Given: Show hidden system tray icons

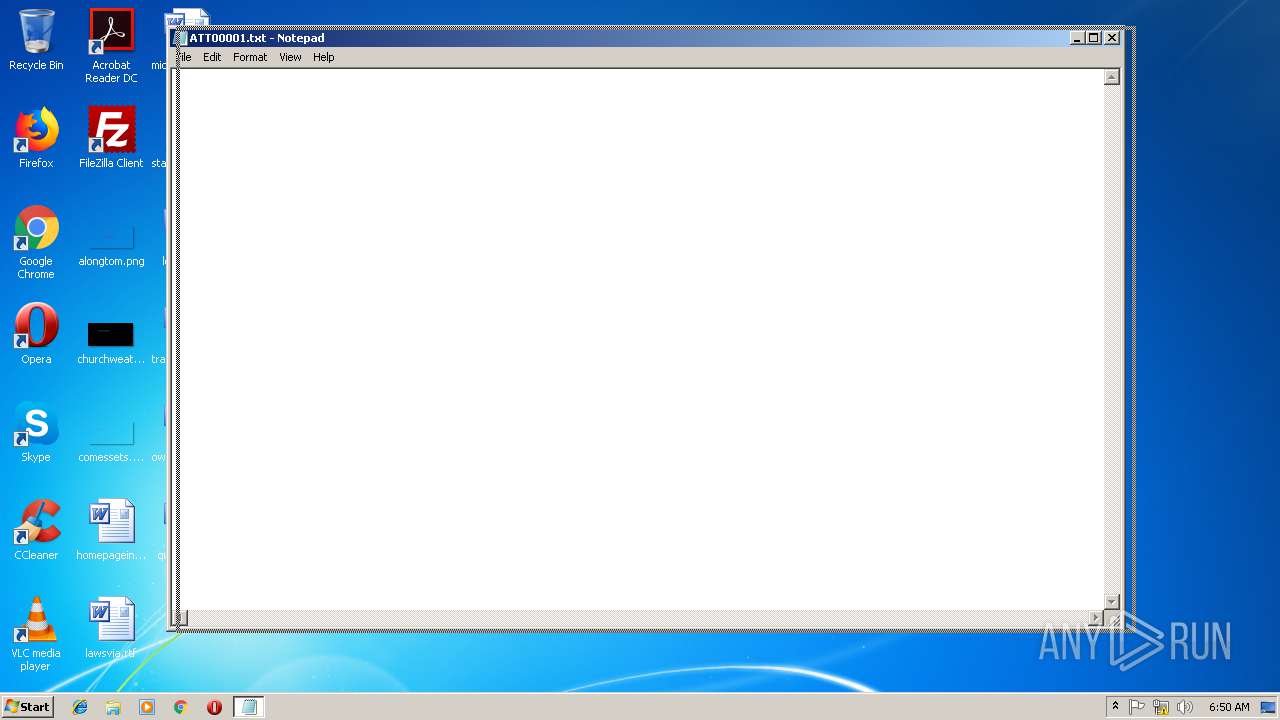Looking at the screenshot, I should (x=1115, y=707).
